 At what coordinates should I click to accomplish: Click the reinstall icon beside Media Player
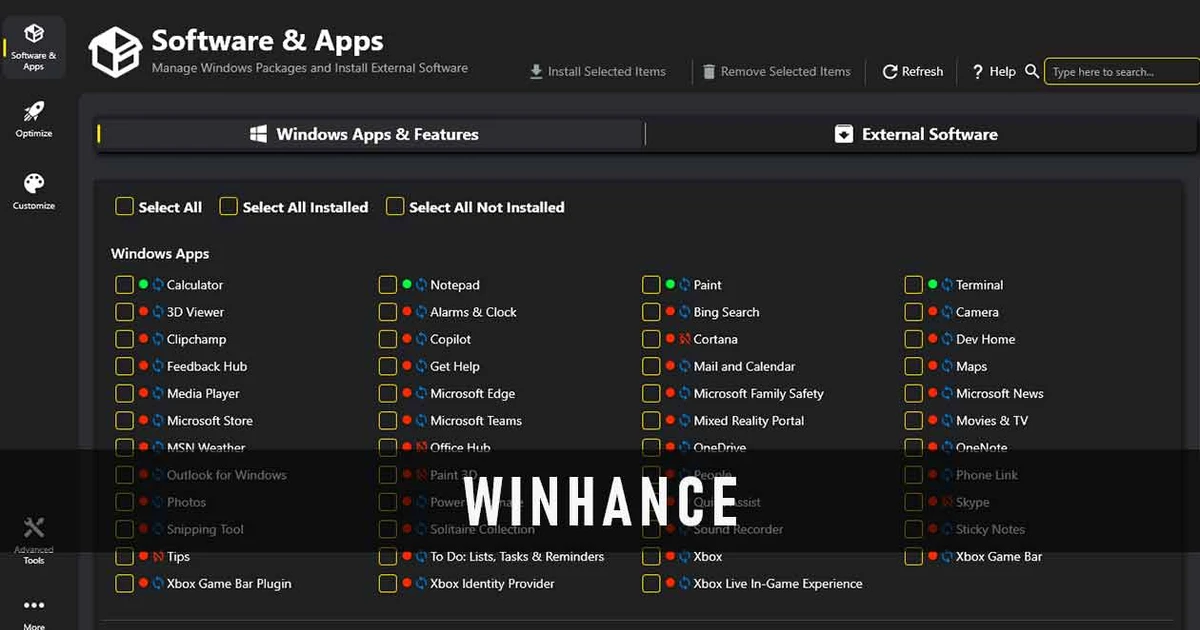pos(158,394)
